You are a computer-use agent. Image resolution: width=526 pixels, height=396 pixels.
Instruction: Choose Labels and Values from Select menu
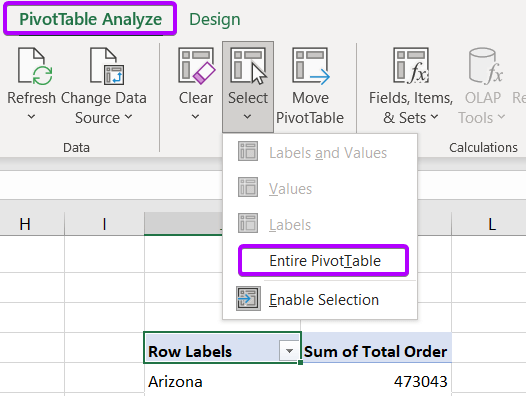coord(320,153)
